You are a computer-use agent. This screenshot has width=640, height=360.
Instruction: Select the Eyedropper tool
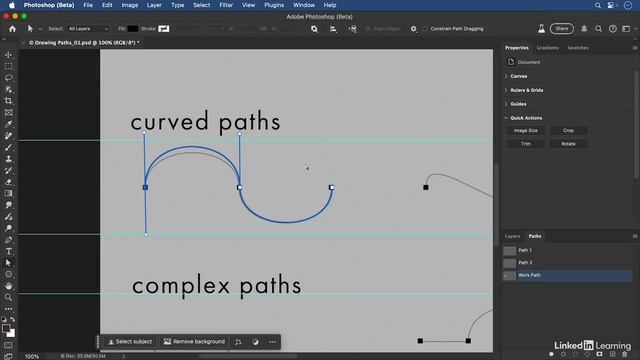(x=8, y=124)
